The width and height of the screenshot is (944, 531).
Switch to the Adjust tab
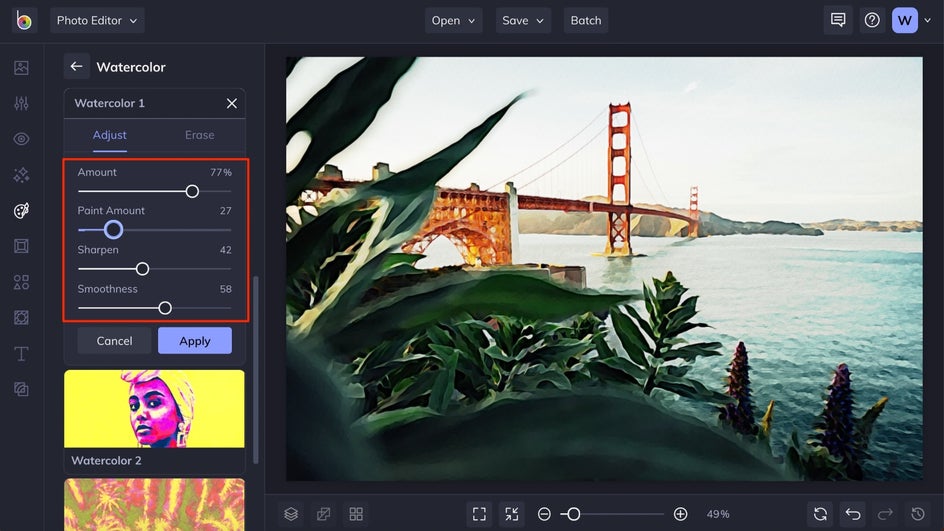coord(110,135)
